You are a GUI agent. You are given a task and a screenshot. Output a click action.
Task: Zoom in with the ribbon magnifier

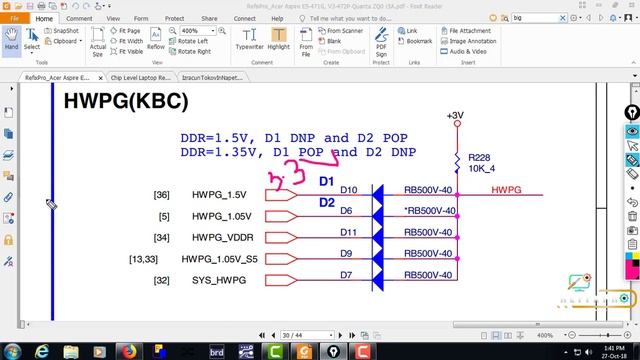(x=222, y=31)
